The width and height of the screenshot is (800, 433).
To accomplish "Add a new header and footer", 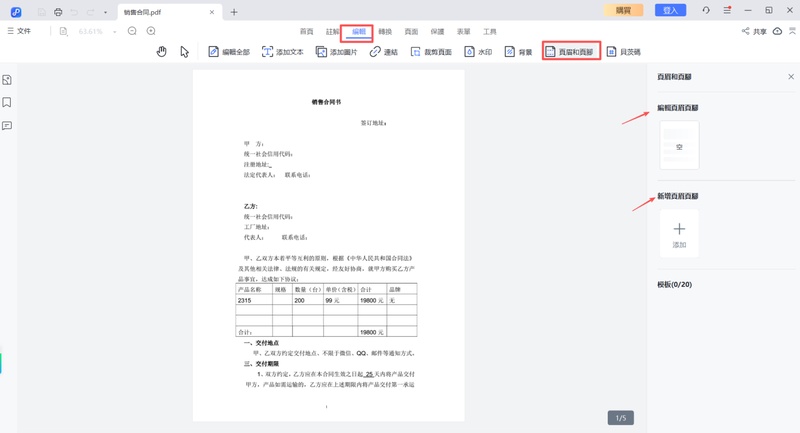I will click(x=679, y=234).
